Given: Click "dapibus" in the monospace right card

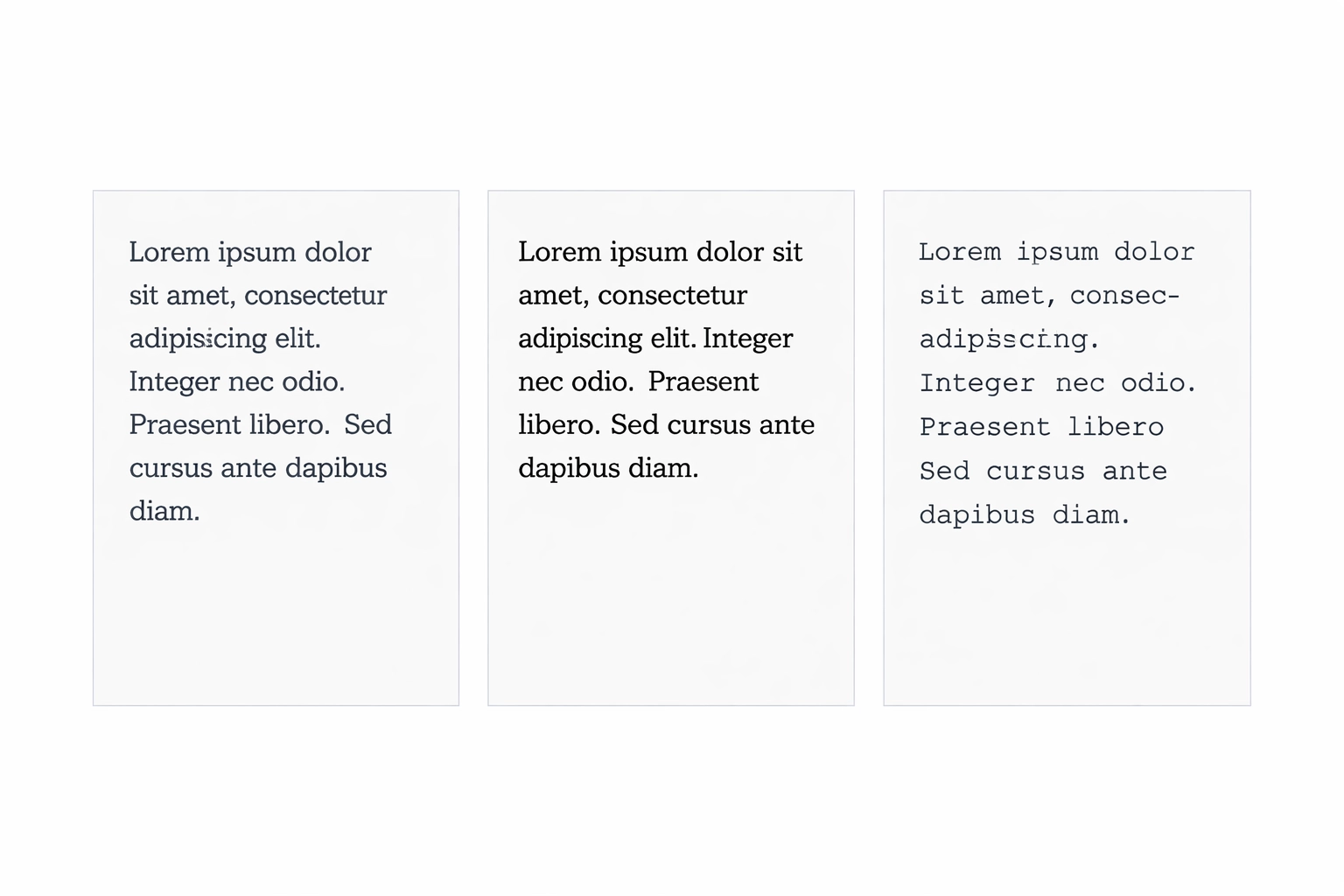Looking at the screenshot, I should (976, 515).
